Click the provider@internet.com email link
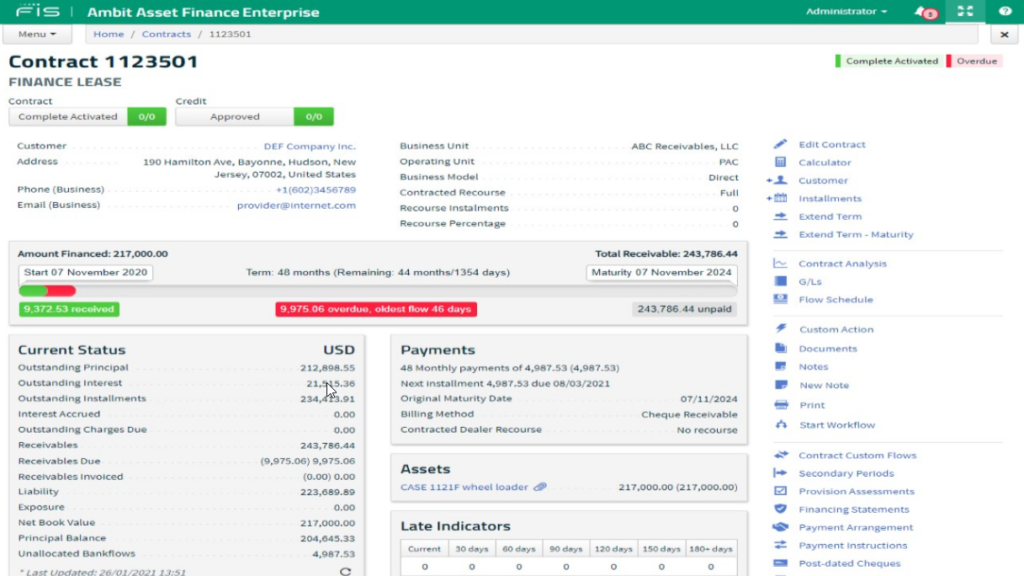 tap(296, 205)
